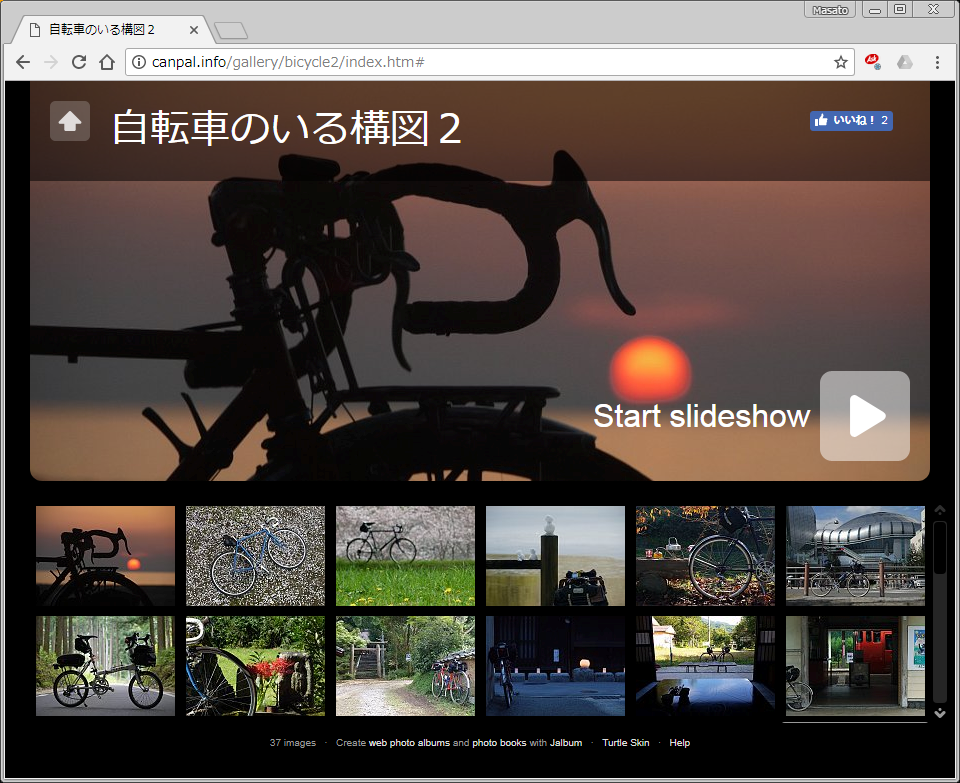Open the photo books link
Image resolution: width=960 pixels, height=783 pixels.
[x=499, y=743]
